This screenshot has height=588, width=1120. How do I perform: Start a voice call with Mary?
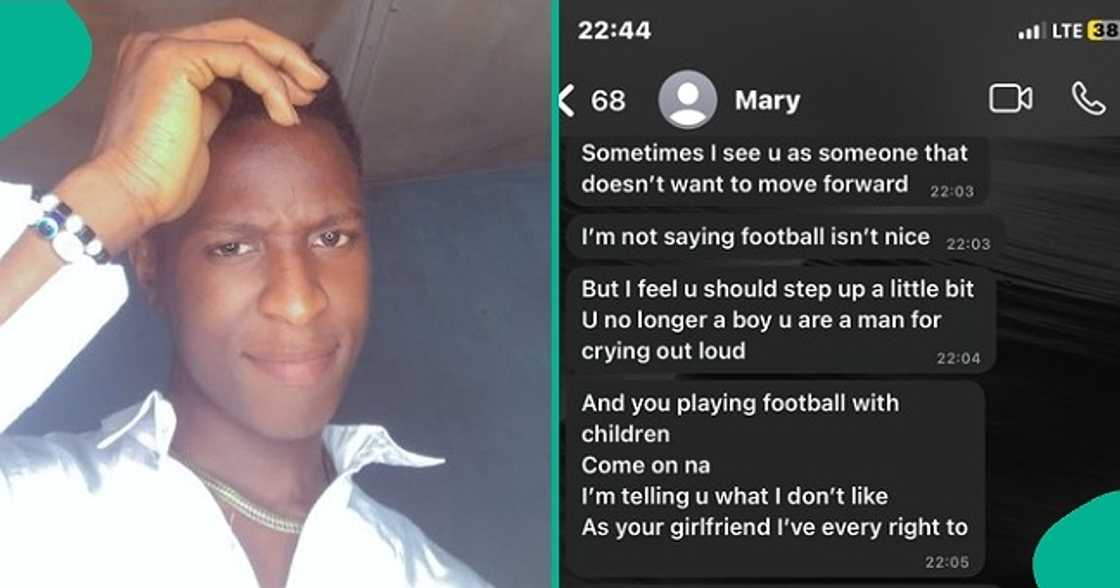pos(1089,99)
